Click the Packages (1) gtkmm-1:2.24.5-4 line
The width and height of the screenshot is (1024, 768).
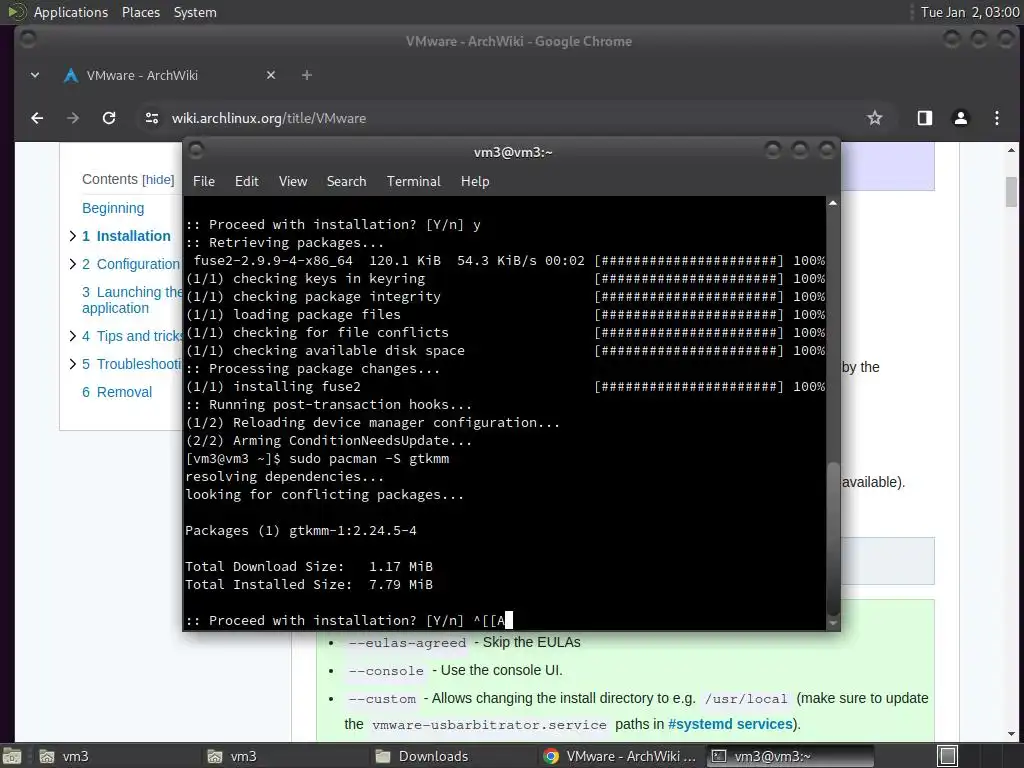[x=300, y=530]
